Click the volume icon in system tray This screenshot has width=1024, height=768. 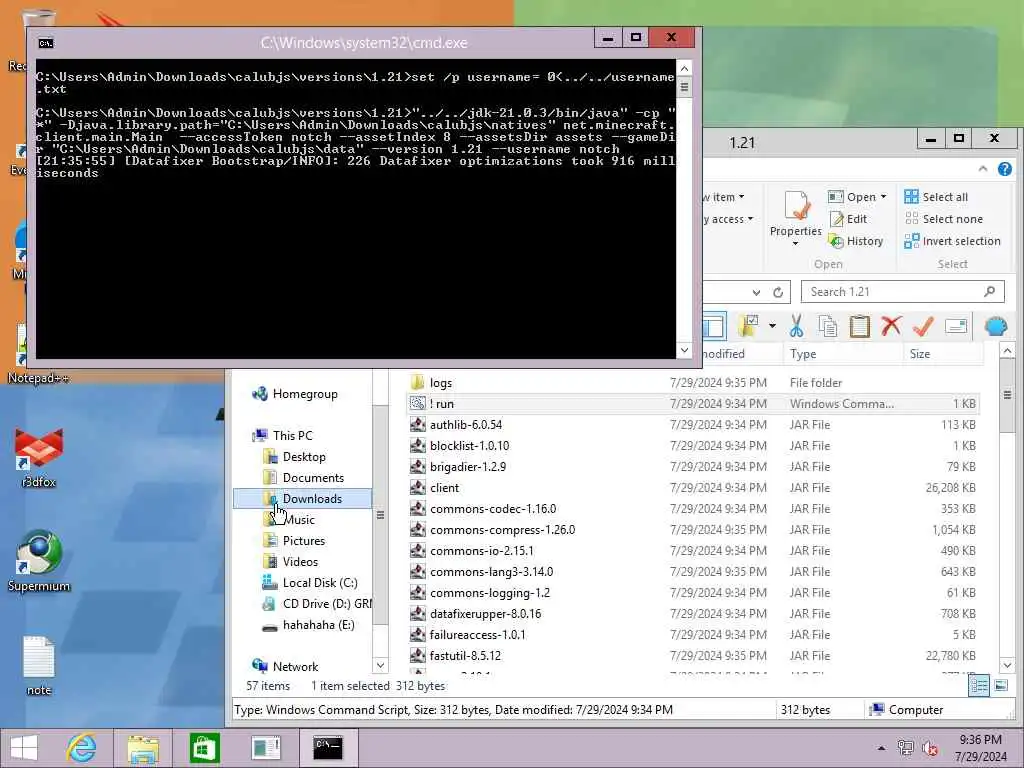tap(929, 748)
